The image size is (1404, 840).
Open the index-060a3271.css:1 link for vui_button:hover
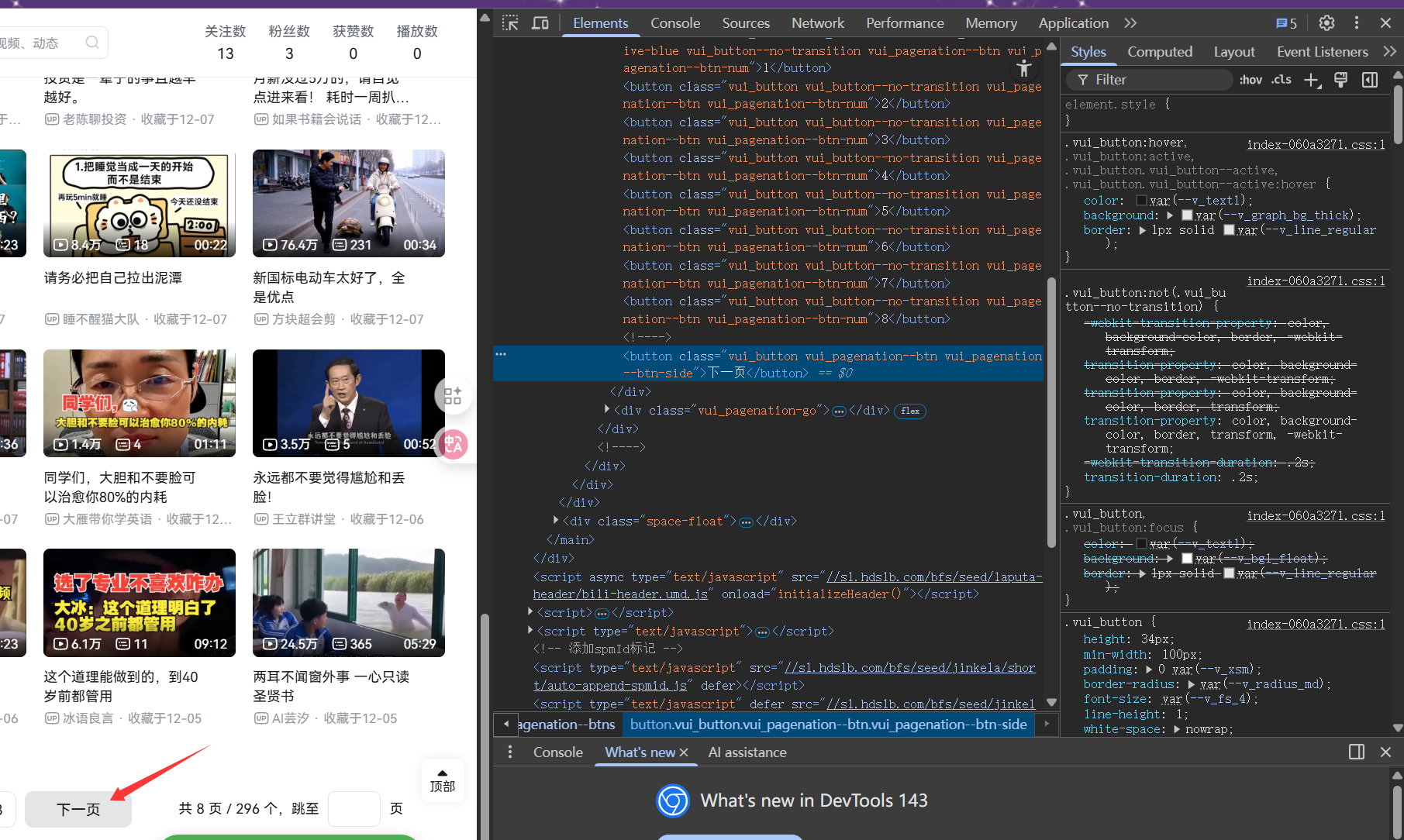pos(1315,144)
